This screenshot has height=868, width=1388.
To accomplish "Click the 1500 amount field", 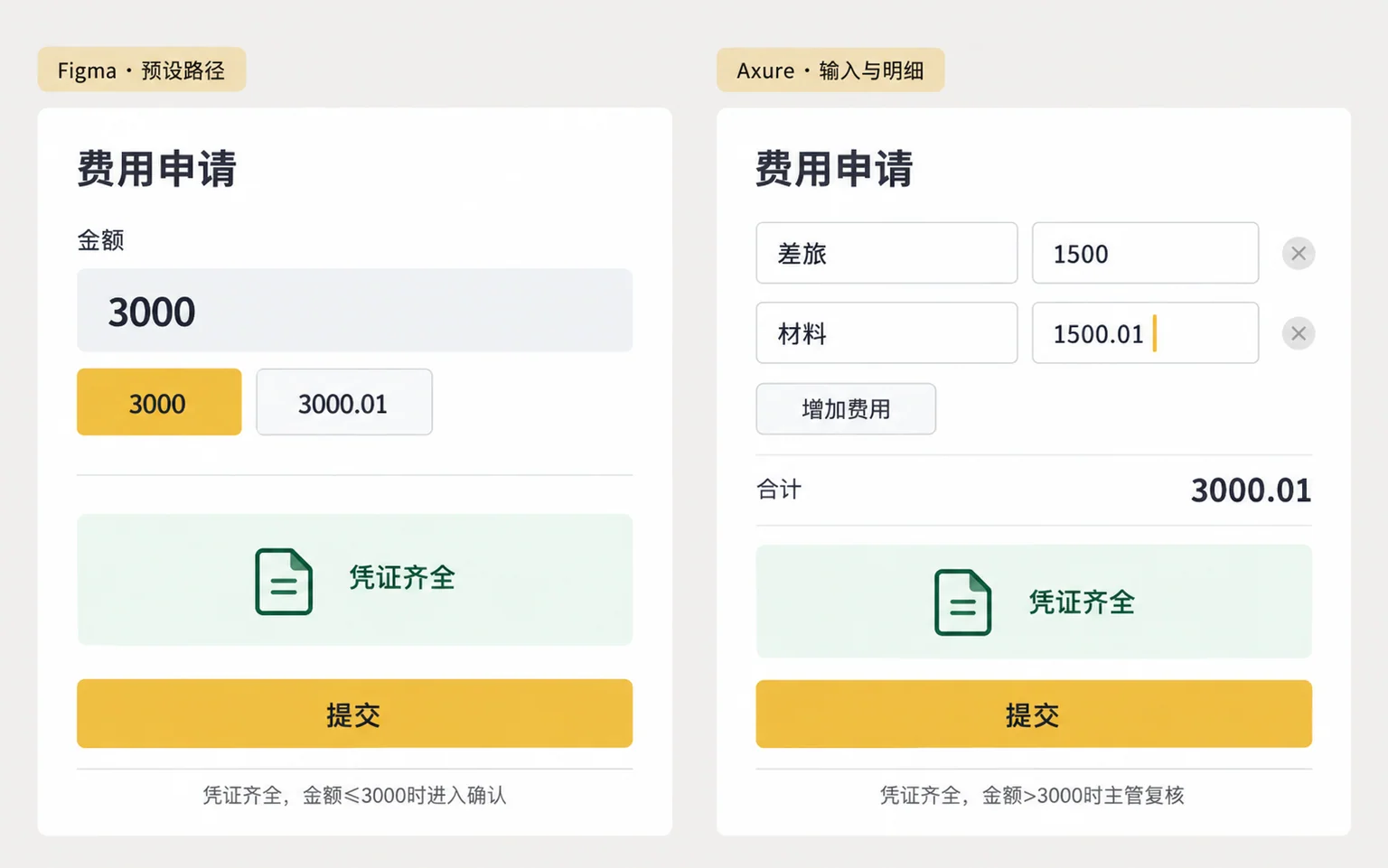I will [1146, 253].
